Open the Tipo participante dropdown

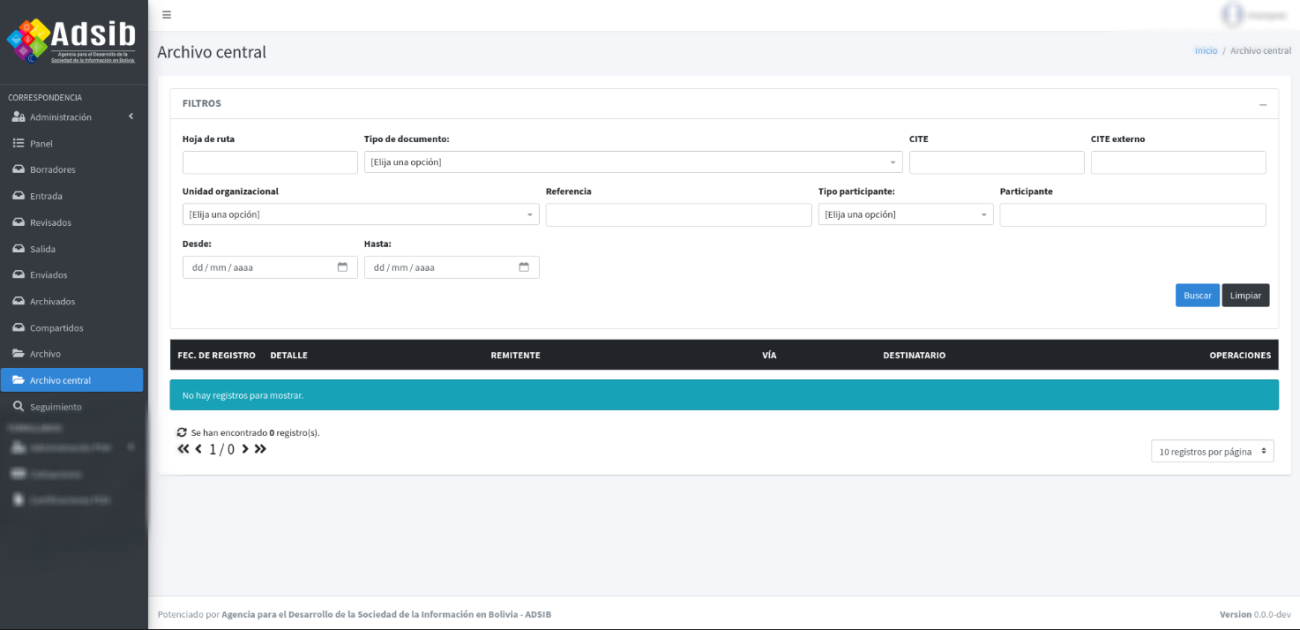(905, 215)
